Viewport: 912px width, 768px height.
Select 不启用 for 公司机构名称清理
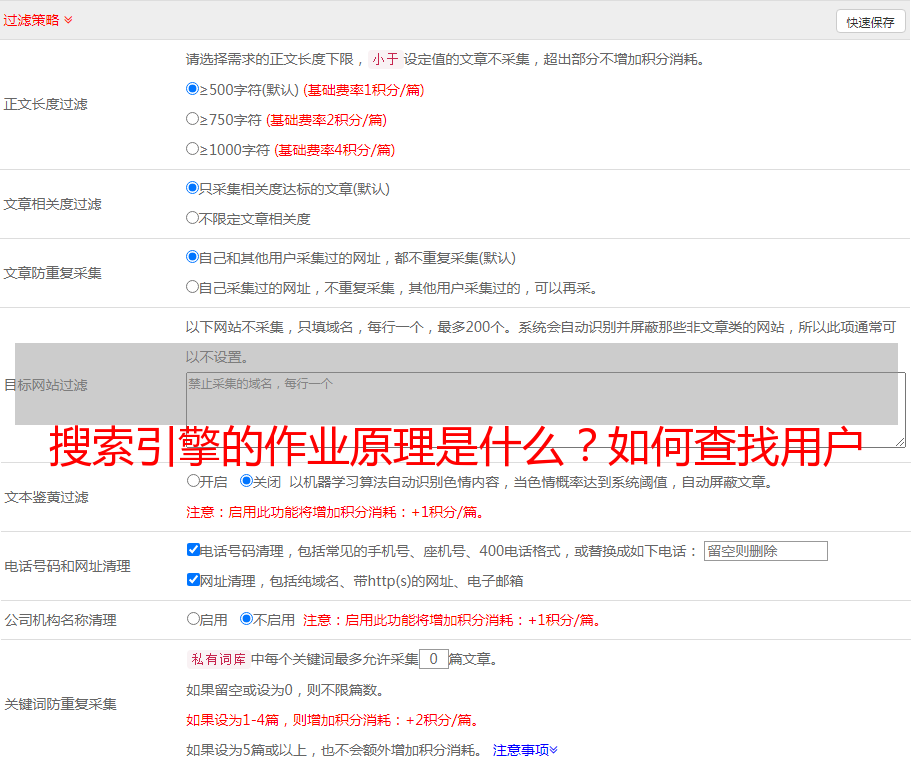[x=246, y=619]
